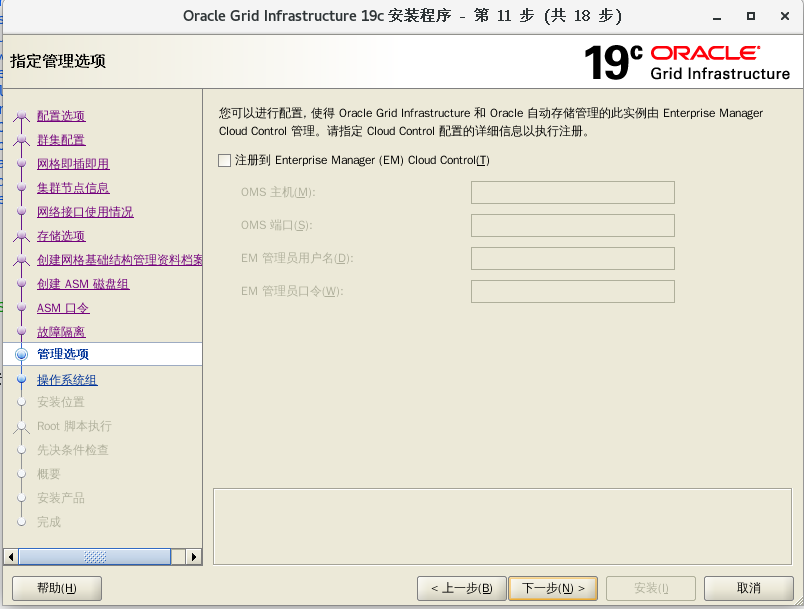Click step marker icon beside 创建 ASM 磁盘组
Image resolution: width=804 pixels, height=609 pixels.
(22, 283)
